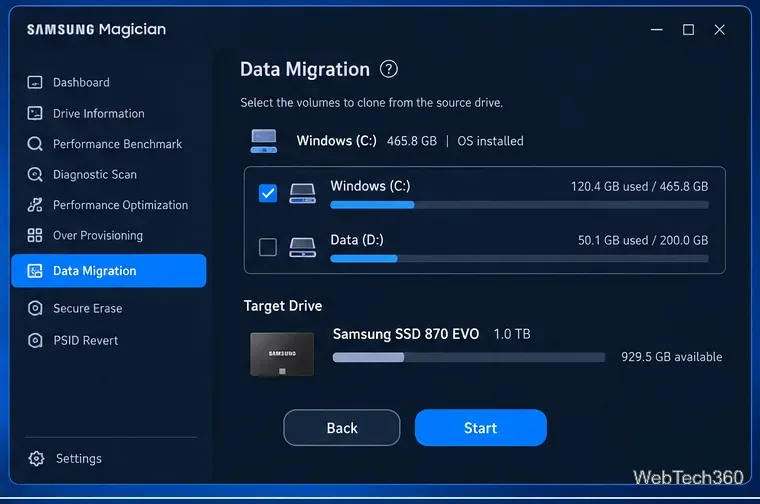Click the 'Select the volumes to clone' instruction
Image resolution: width=760 pixels, height=504 pixels.
tap(372, 103)
